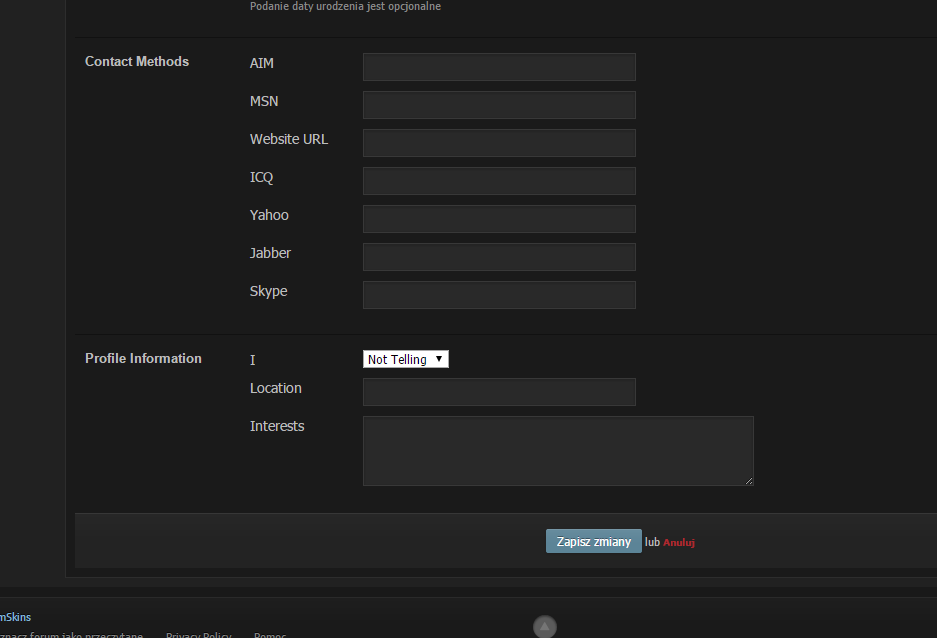This screenshot has width=937, height=638.
Task: Click the scroll-to-top arrow icon
Action: [x=544, y=626]
